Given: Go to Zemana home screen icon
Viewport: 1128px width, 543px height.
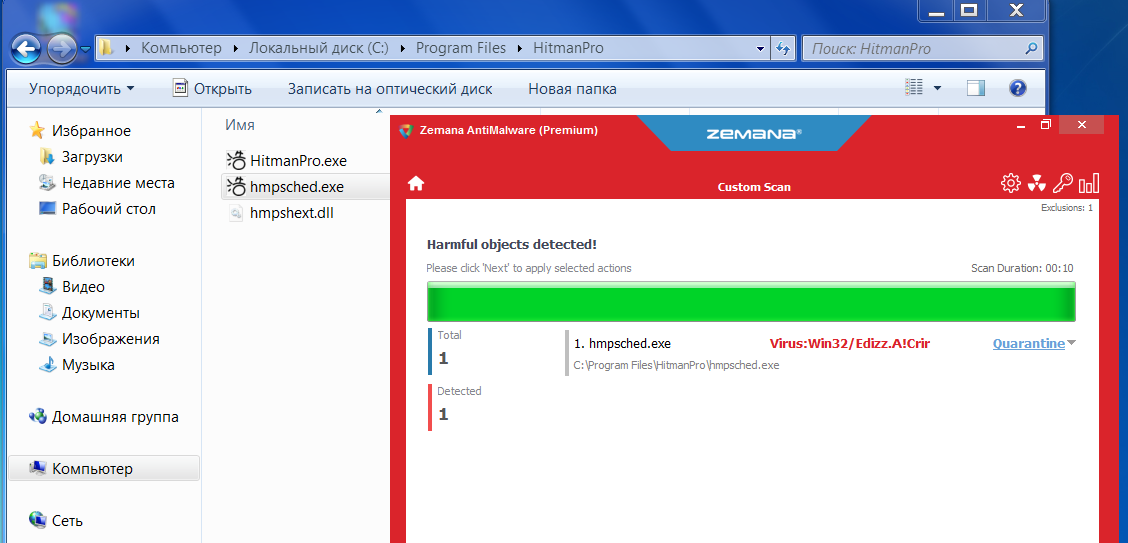Looking at the screenshot, I should coord(416,183).
